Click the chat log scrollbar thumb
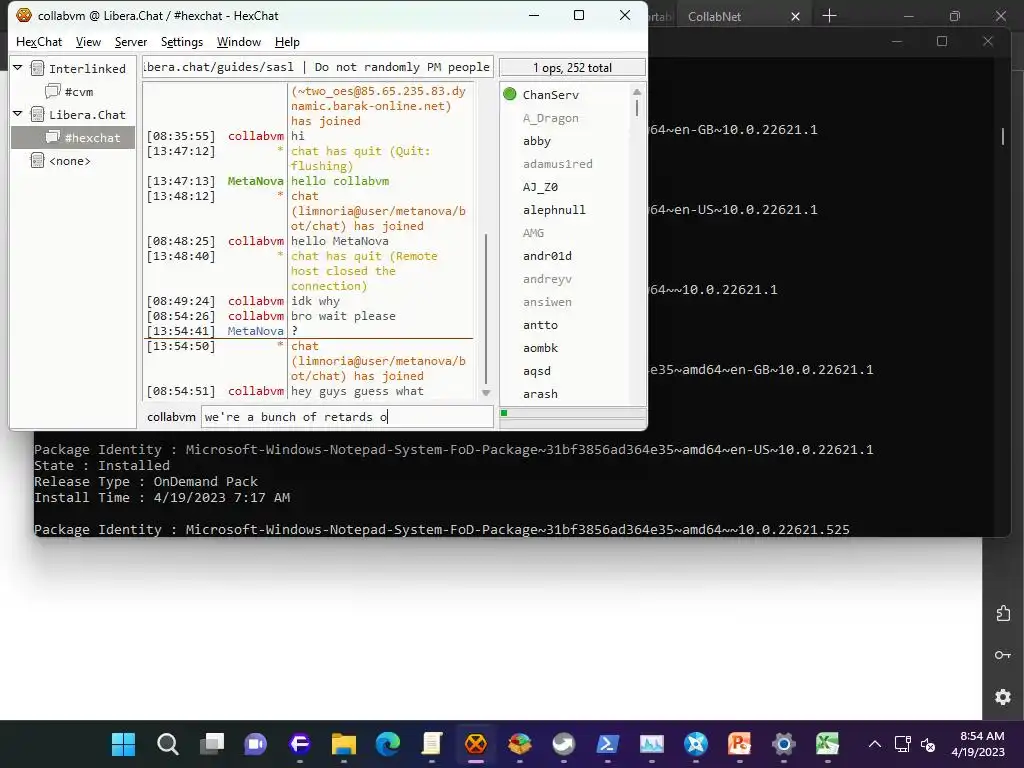 point(486,309)
